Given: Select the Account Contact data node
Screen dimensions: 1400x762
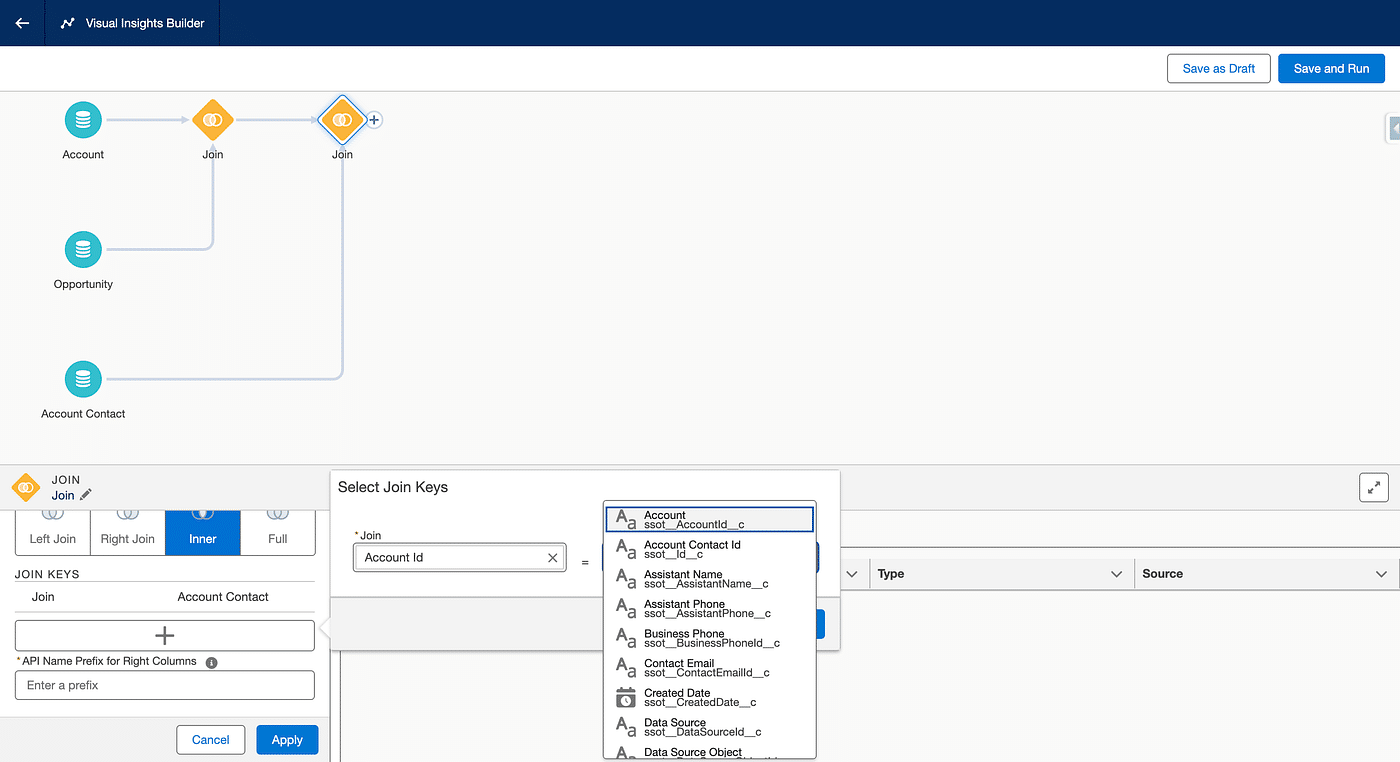Looking at the screenshot, I should coord(83,380).
